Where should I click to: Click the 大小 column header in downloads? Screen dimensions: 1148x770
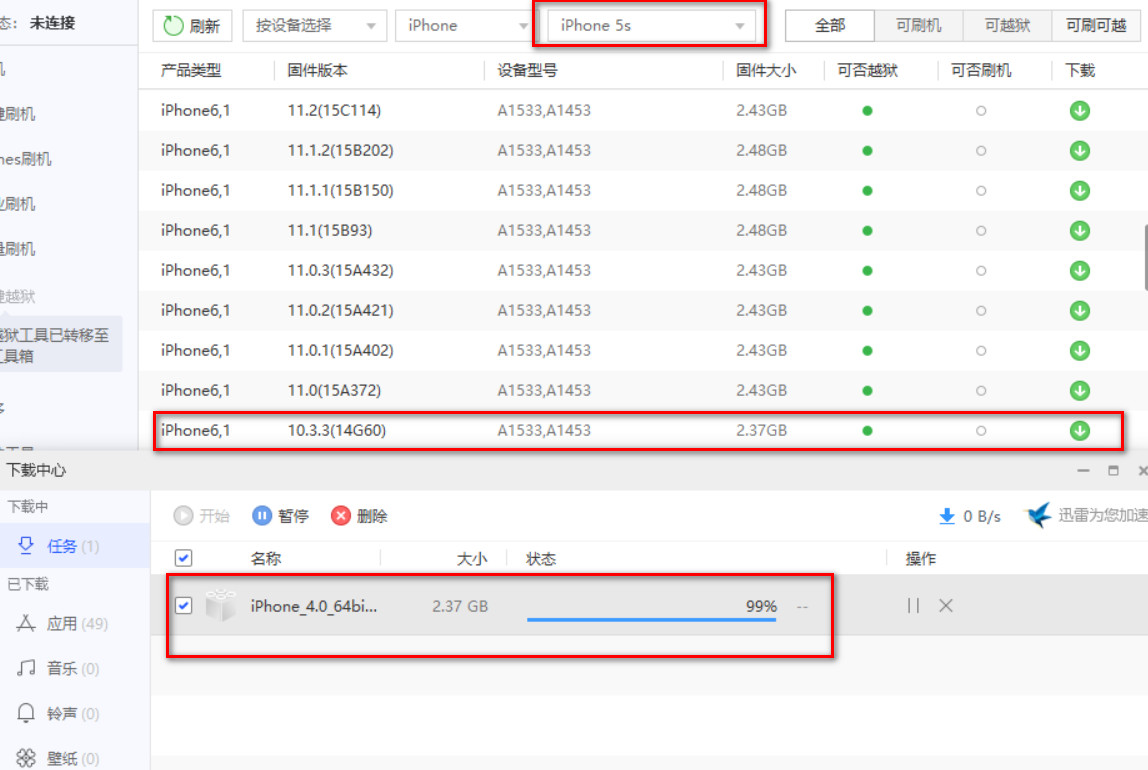[472, 559]
